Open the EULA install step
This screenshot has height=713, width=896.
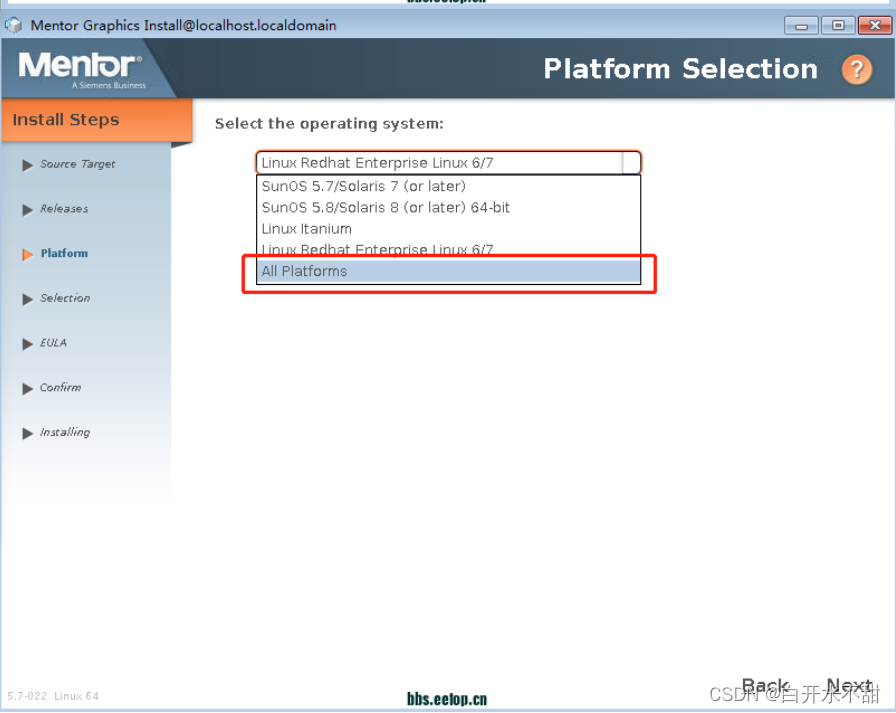pos(53,343)
